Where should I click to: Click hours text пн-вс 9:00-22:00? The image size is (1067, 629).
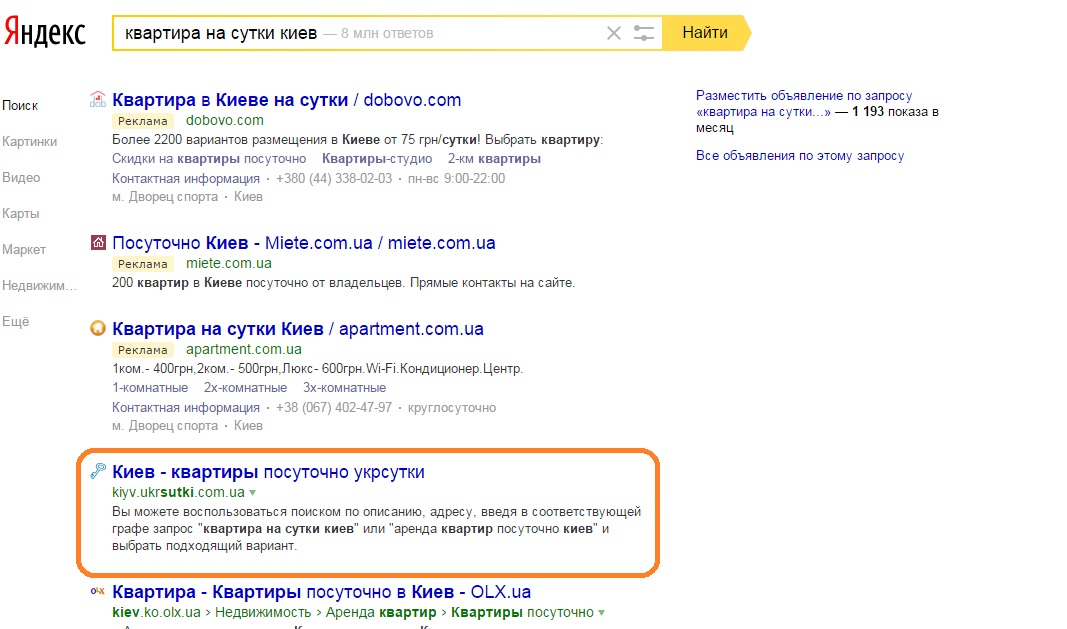[x=456, y=178]
